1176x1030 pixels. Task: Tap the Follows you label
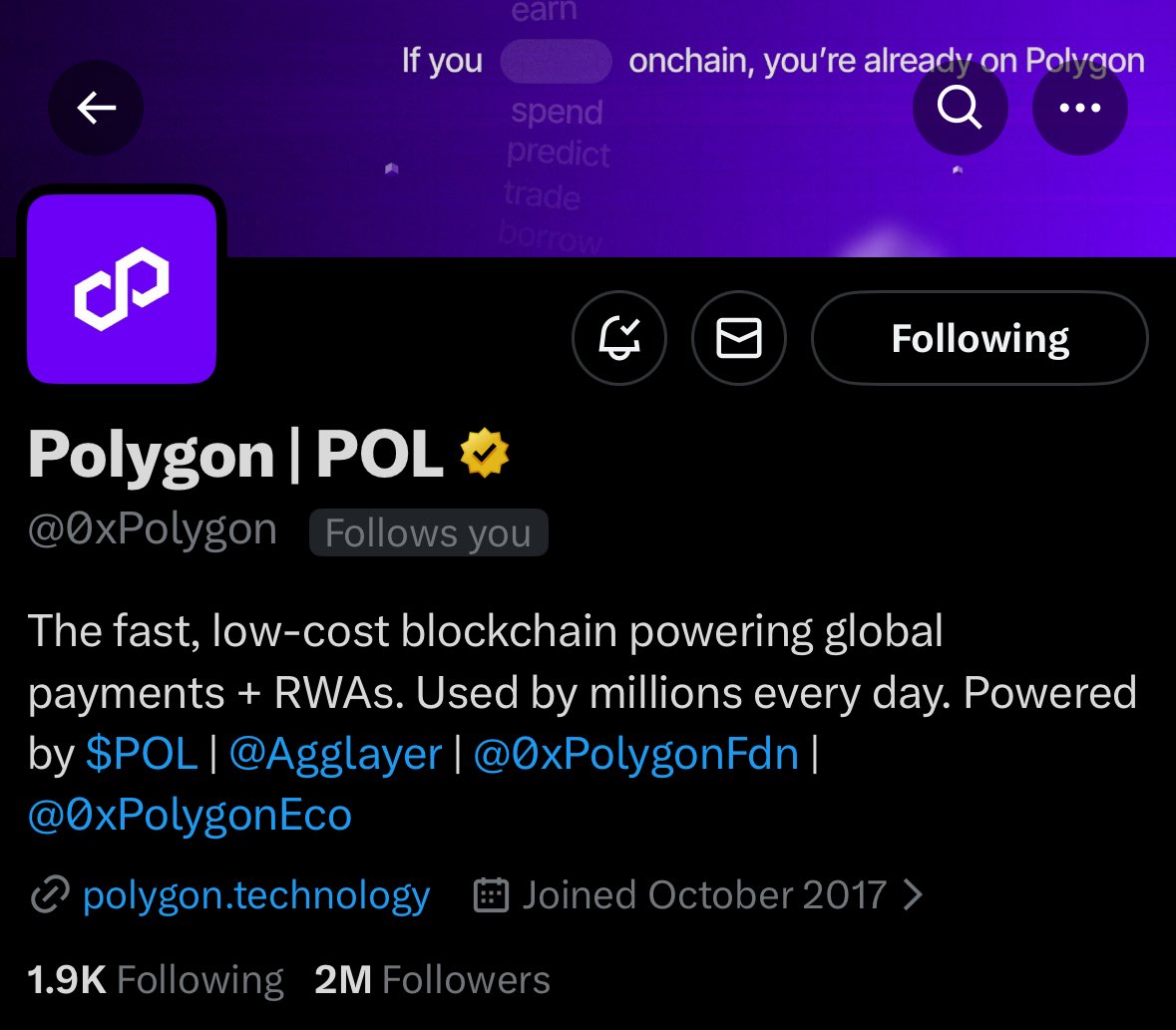[x=428, y=532]
